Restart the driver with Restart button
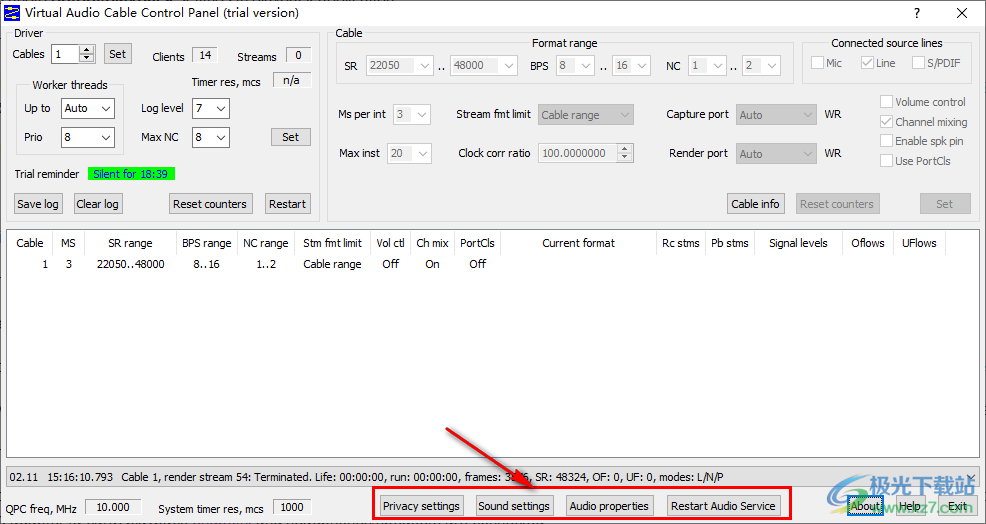This screenshot has width=986, height=524. pyautogui.click(x=287, y=204)
